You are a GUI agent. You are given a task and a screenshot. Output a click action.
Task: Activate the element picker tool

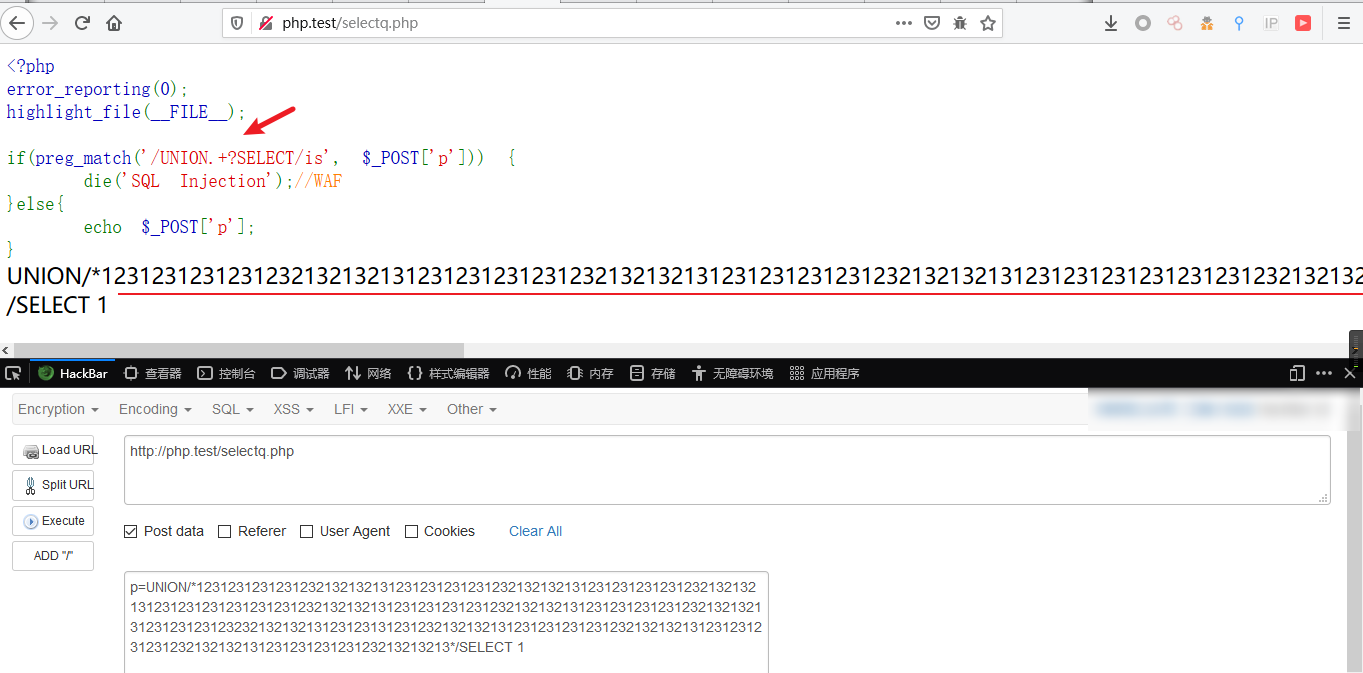pos(13,373)
